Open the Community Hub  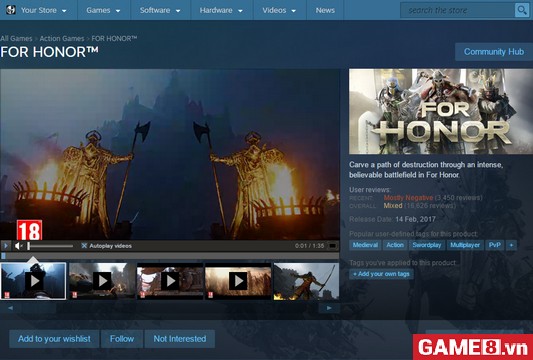(494, 52)
